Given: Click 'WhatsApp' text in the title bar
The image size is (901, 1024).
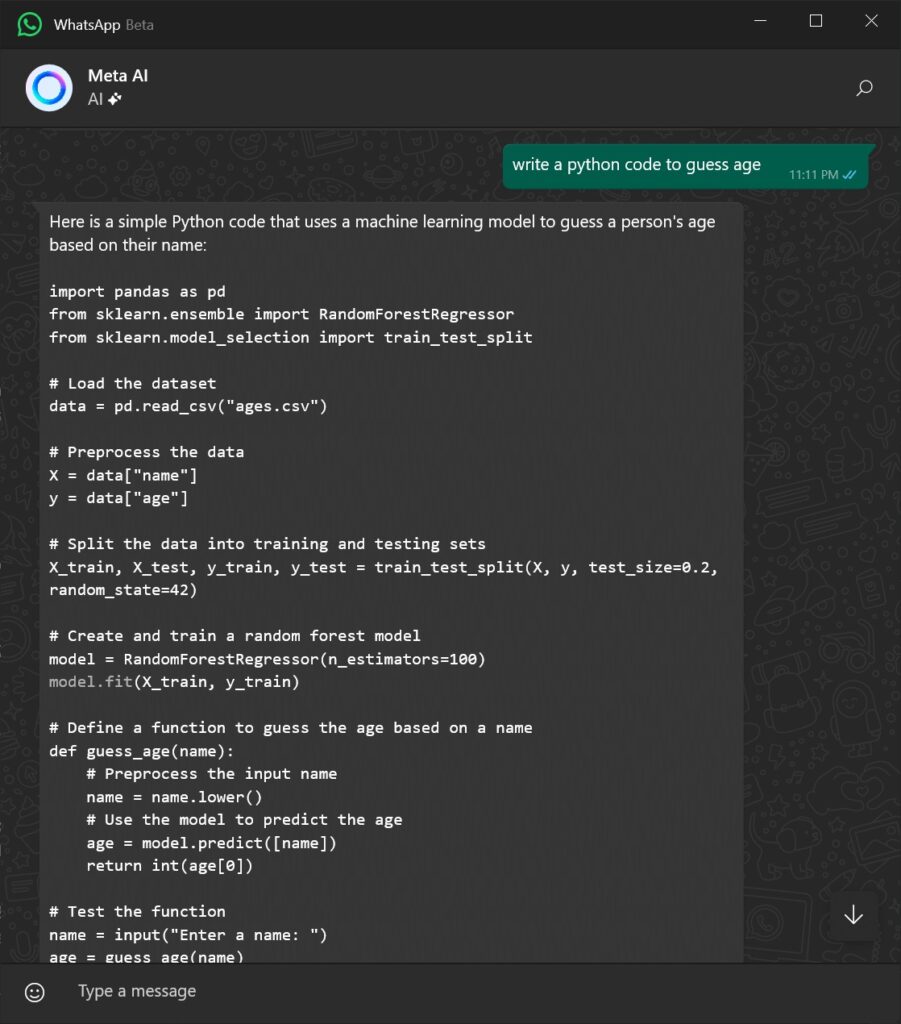Looking at the screenshot, I should click(x=86, y=24).
